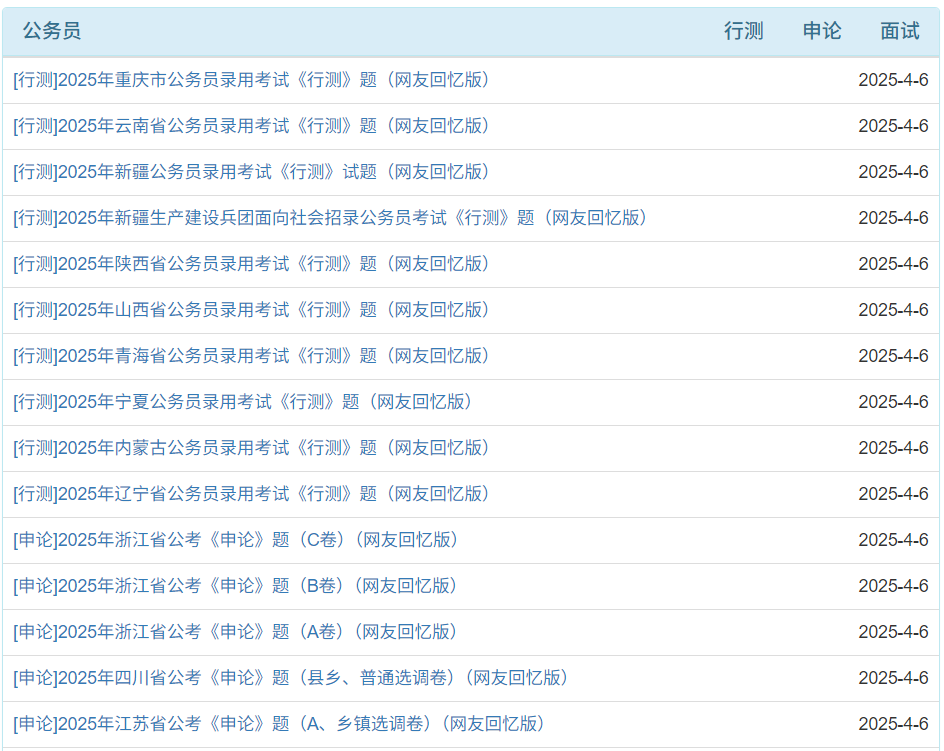Switch to the 申论 tab
944x751 pixels.
click(822, 31)
